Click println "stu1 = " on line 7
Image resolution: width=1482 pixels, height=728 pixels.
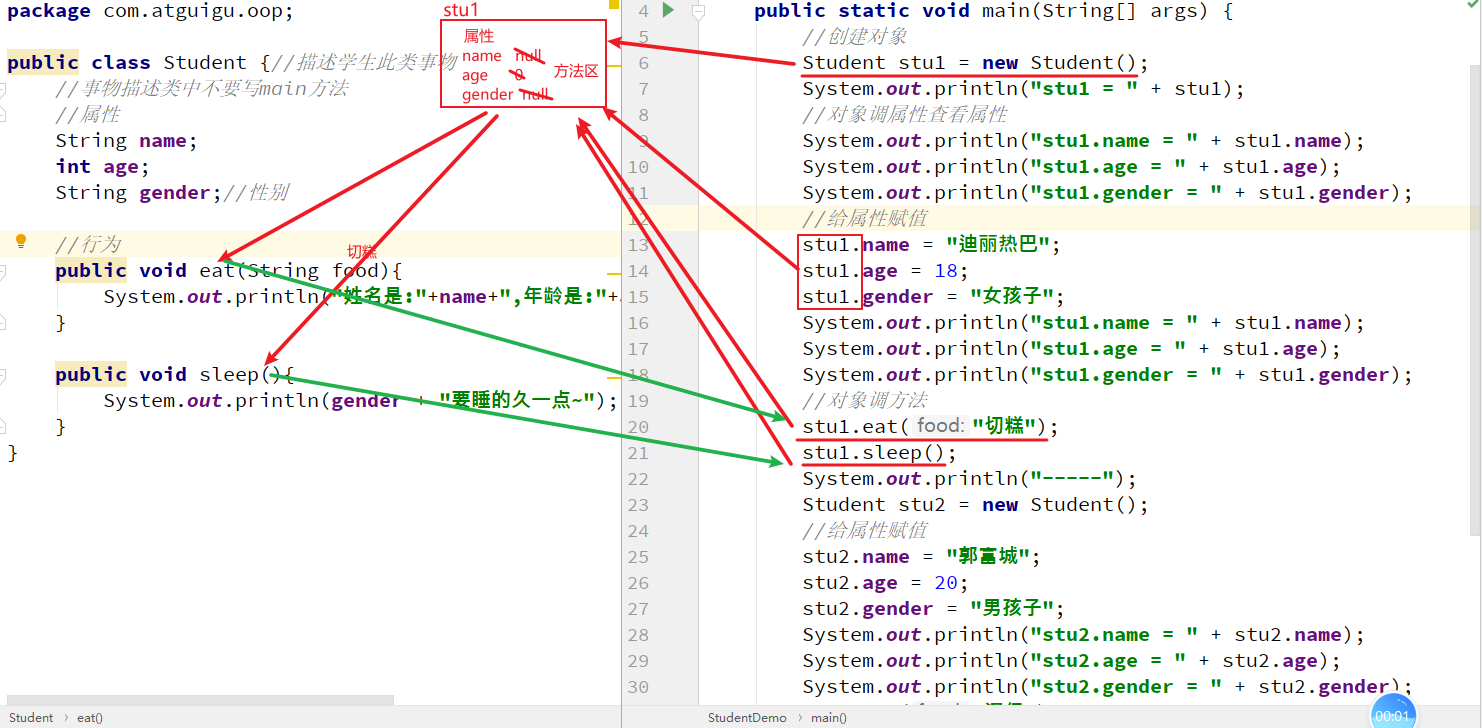point(1024,88)
